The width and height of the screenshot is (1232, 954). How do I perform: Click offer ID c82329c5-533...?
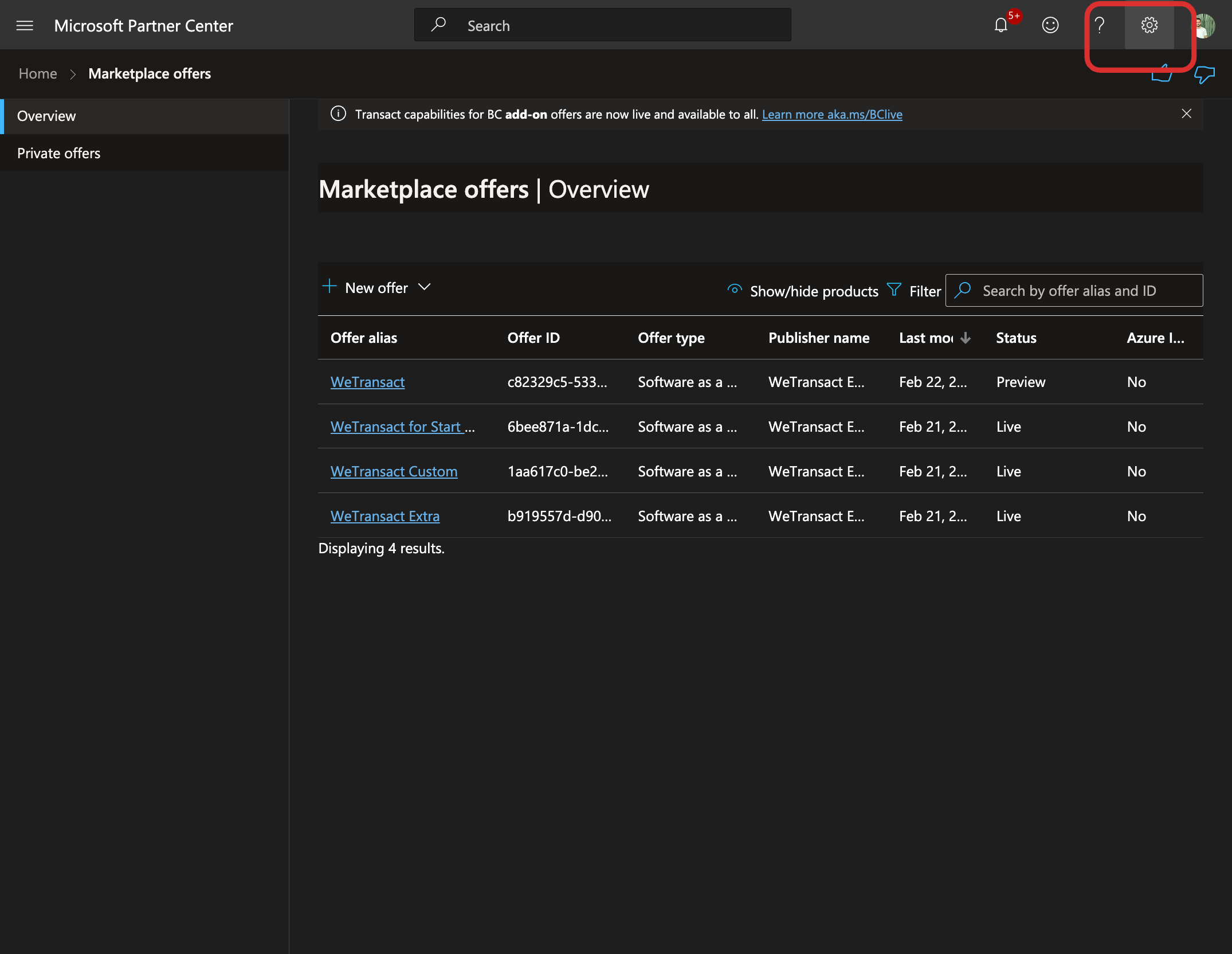click(x=557, y=382)
